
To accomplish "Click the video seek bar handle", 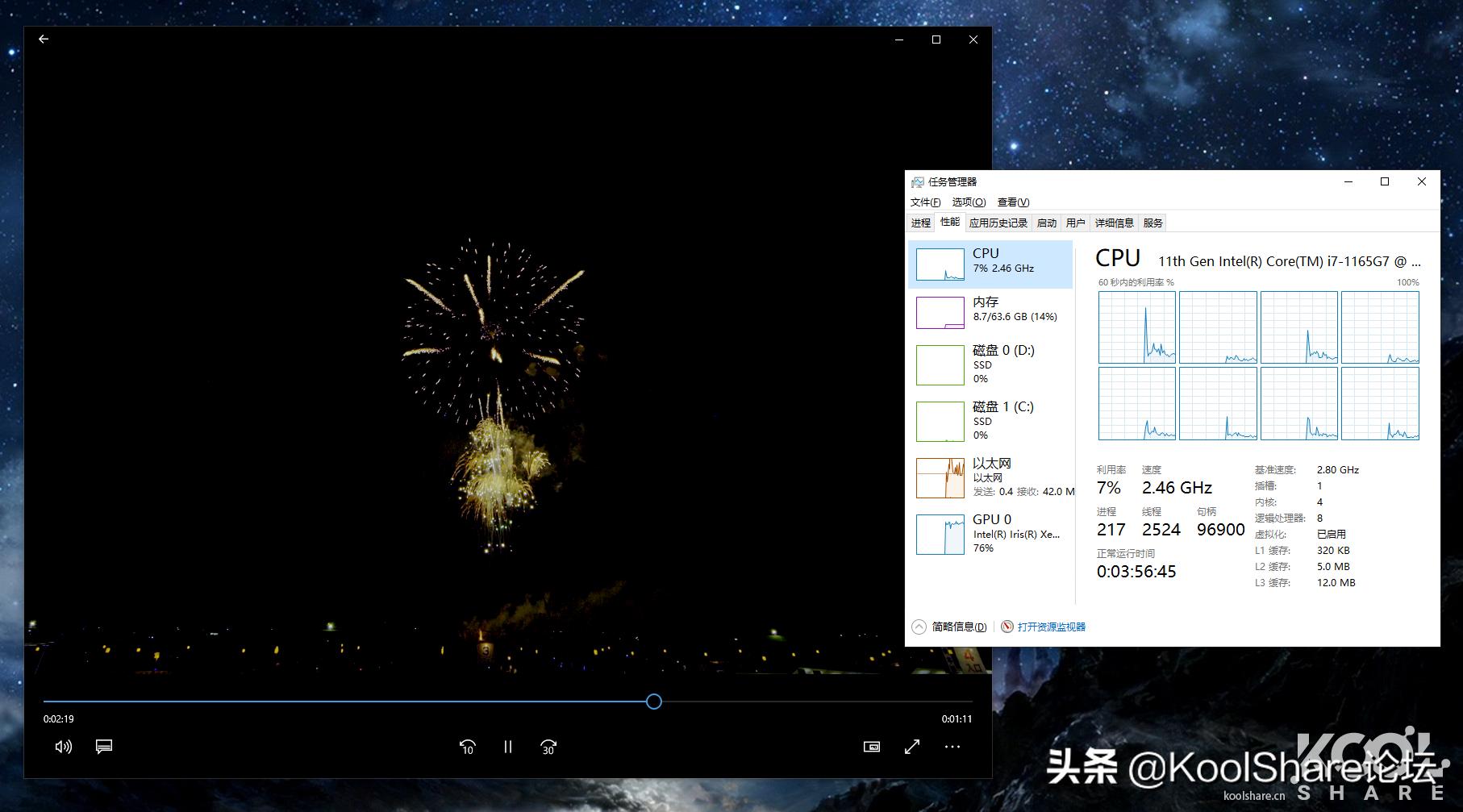I will click(654, 702).
